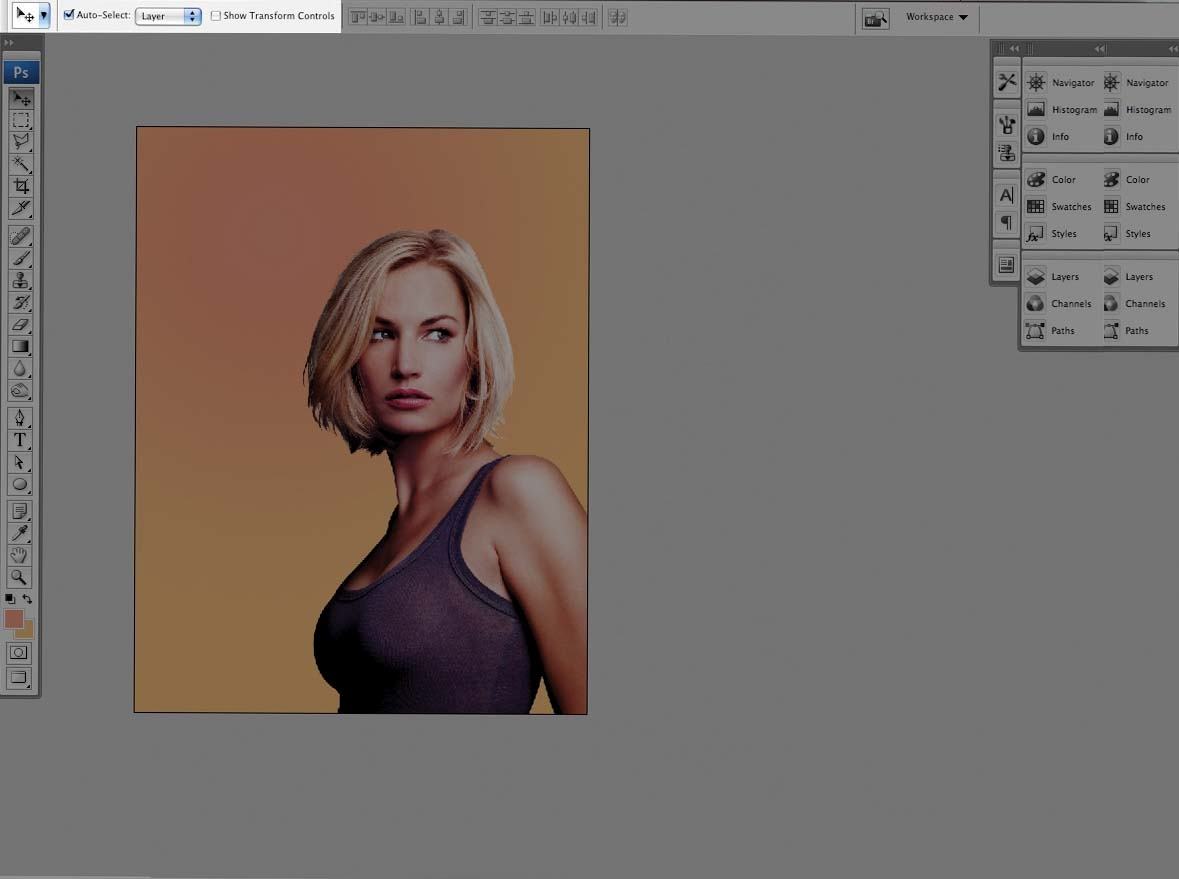Choose the Brush tool
The width and height of the screenshot is (1179, 879).
pyautogui.click(x=20, y=259)
